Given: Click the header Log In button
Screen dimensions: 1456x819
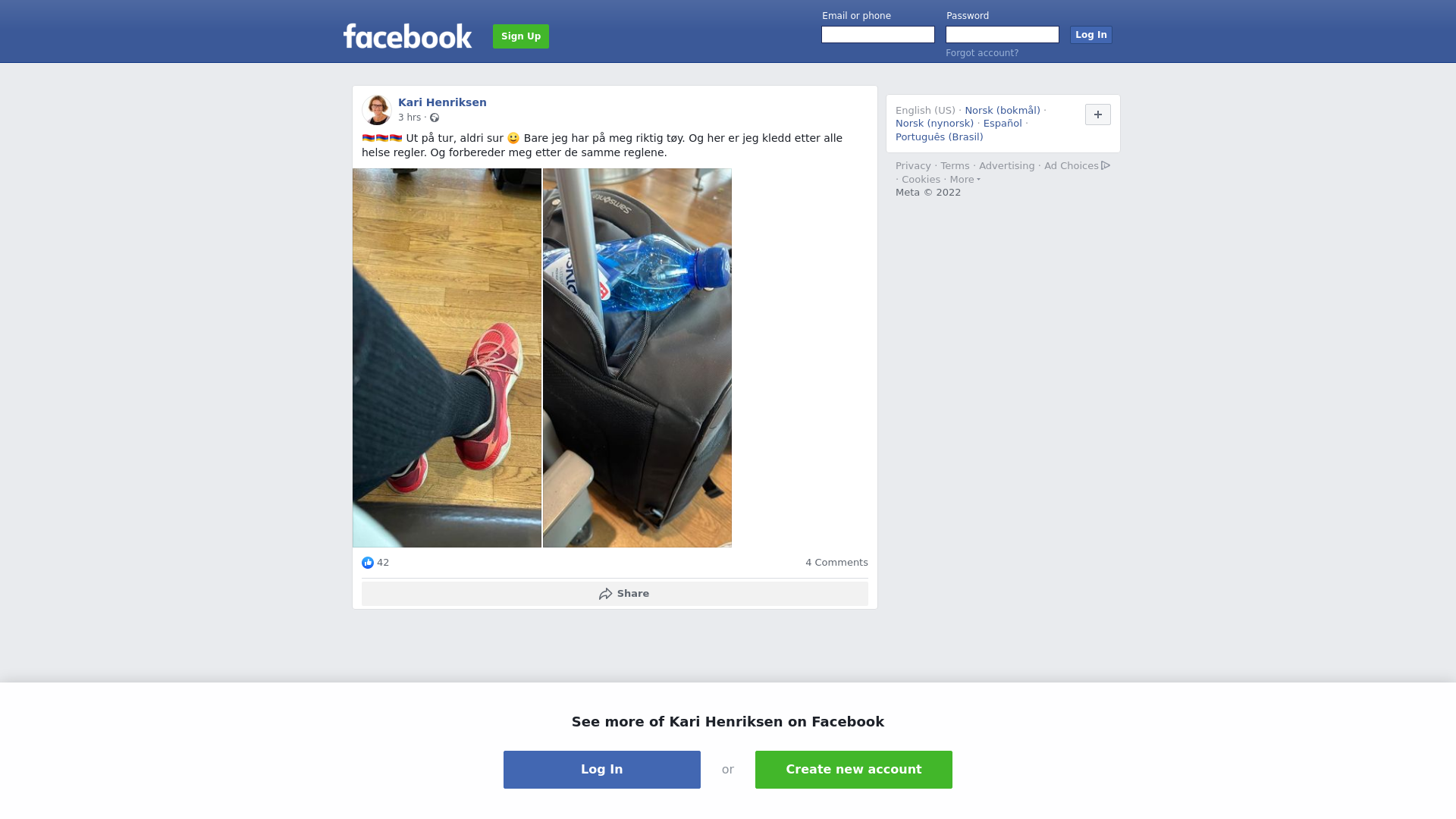Looking at the screenshot, I should tap(1090, 35).
